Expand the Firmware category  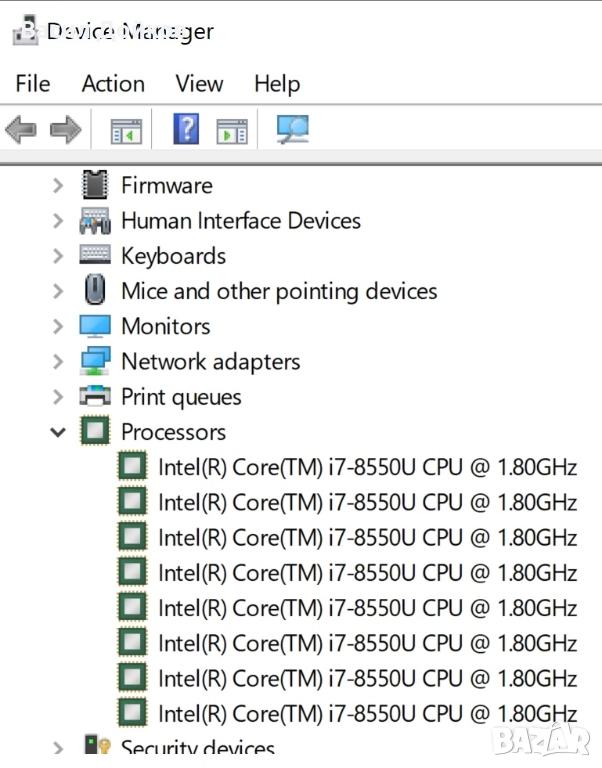click(x=58, y=186)
